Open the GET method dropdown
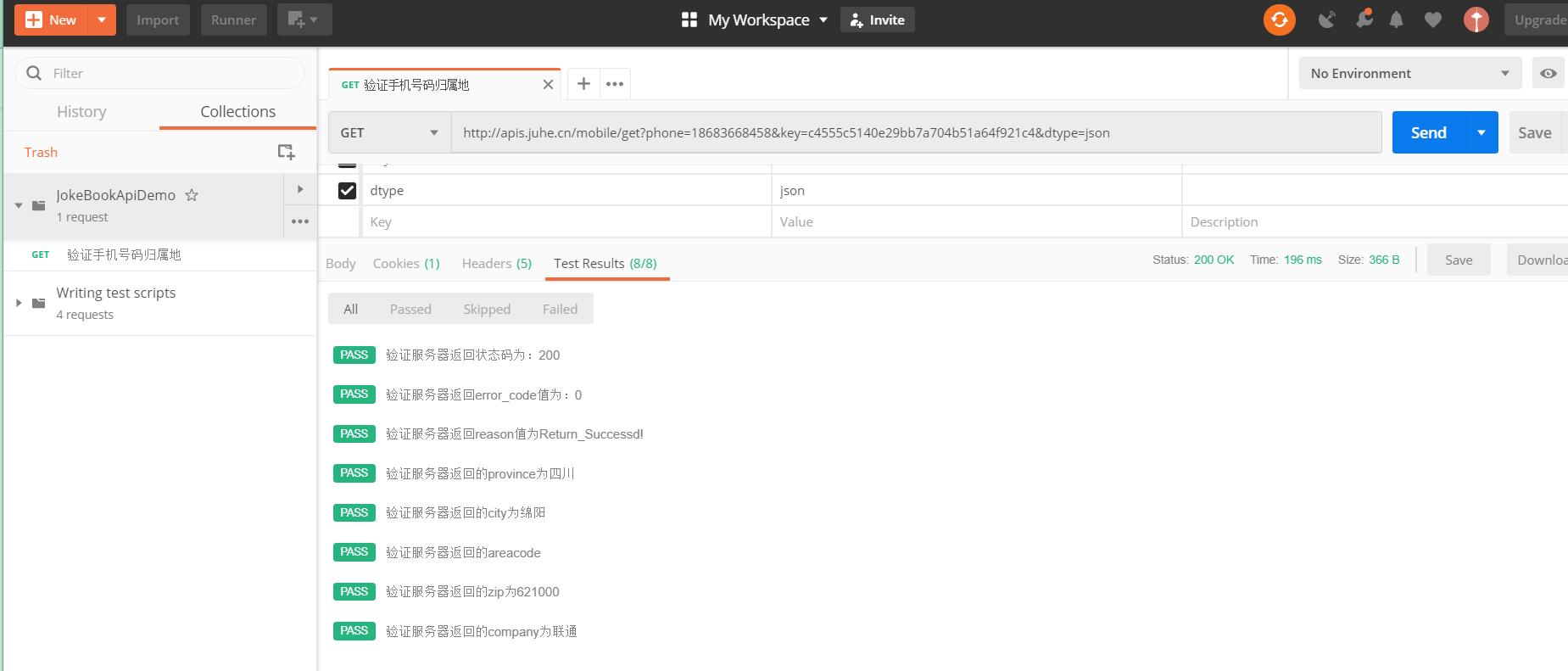Image resolution: width=1568 pixels, height=671 pixels. [389, 133]
